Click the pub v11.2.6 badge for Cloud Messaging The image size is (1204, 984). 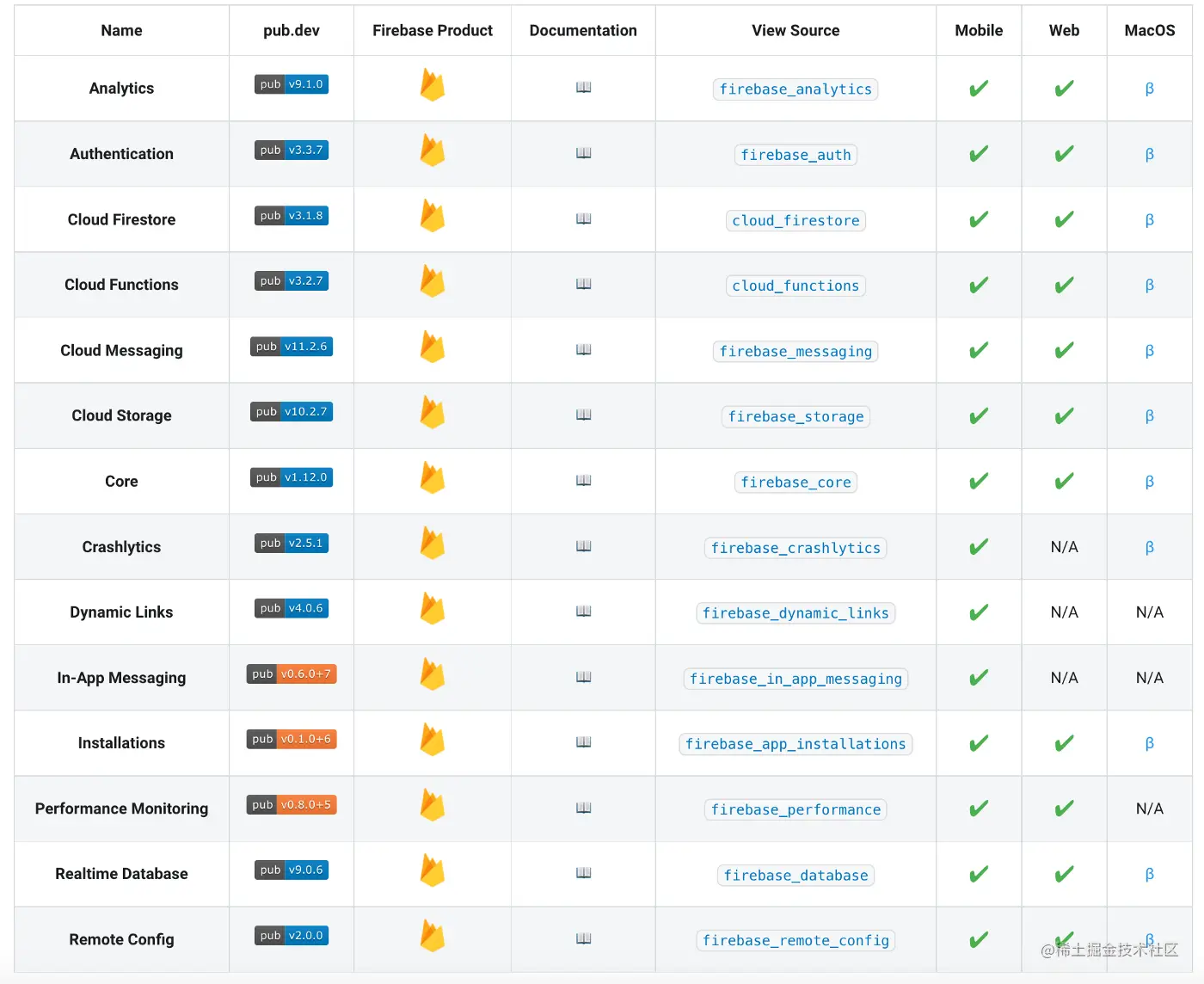click(x=292, y=347)
